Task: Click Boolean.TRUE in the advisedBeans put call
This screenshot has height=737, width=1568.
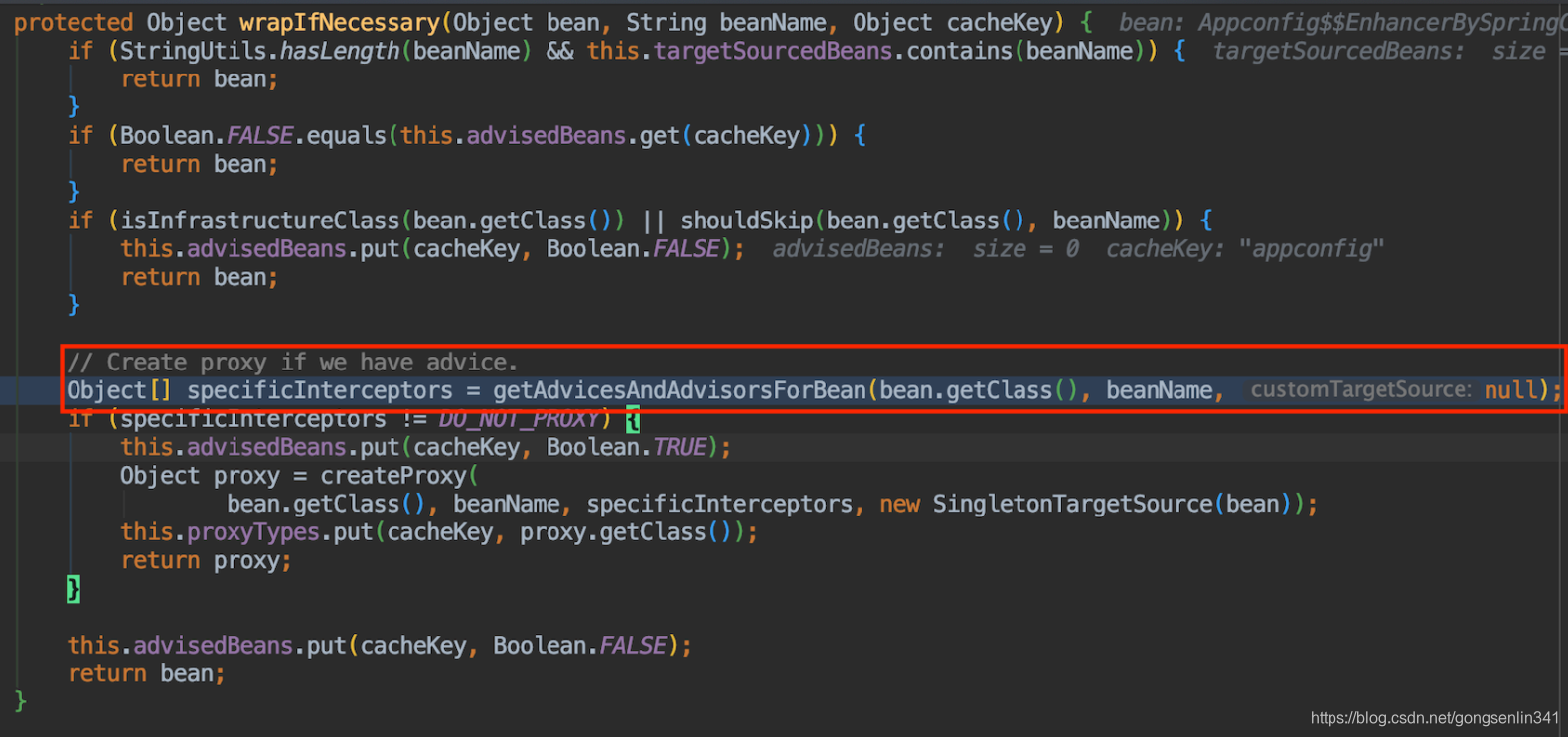Action: click(x=626, y=447)
